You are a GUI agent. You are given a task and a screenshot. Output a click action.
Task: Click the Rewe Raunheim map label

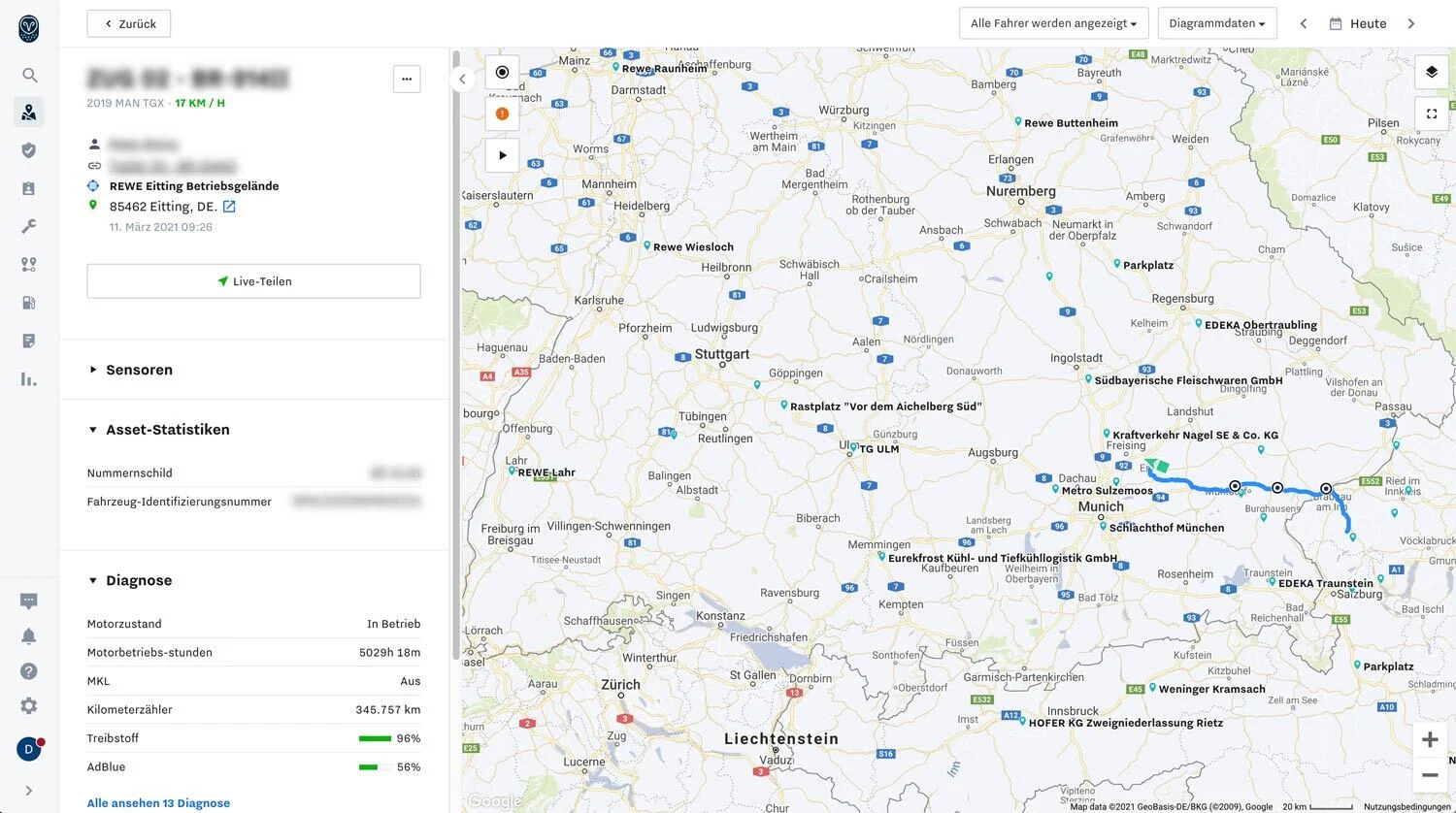664,69
